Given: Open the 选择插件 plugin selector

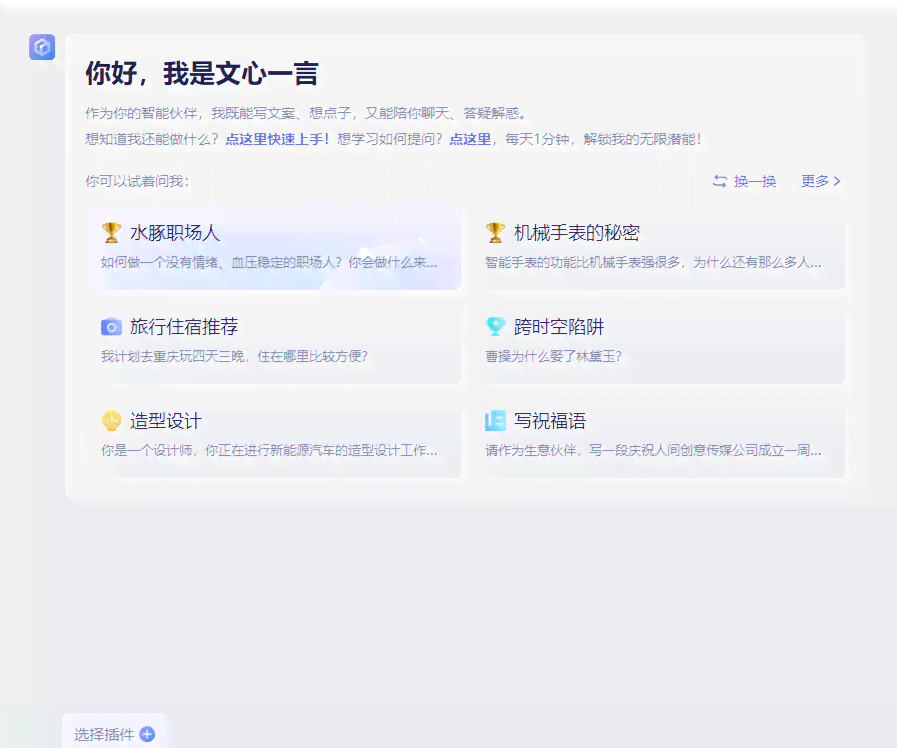Looking at the screenshot, I should coord(114,734).
